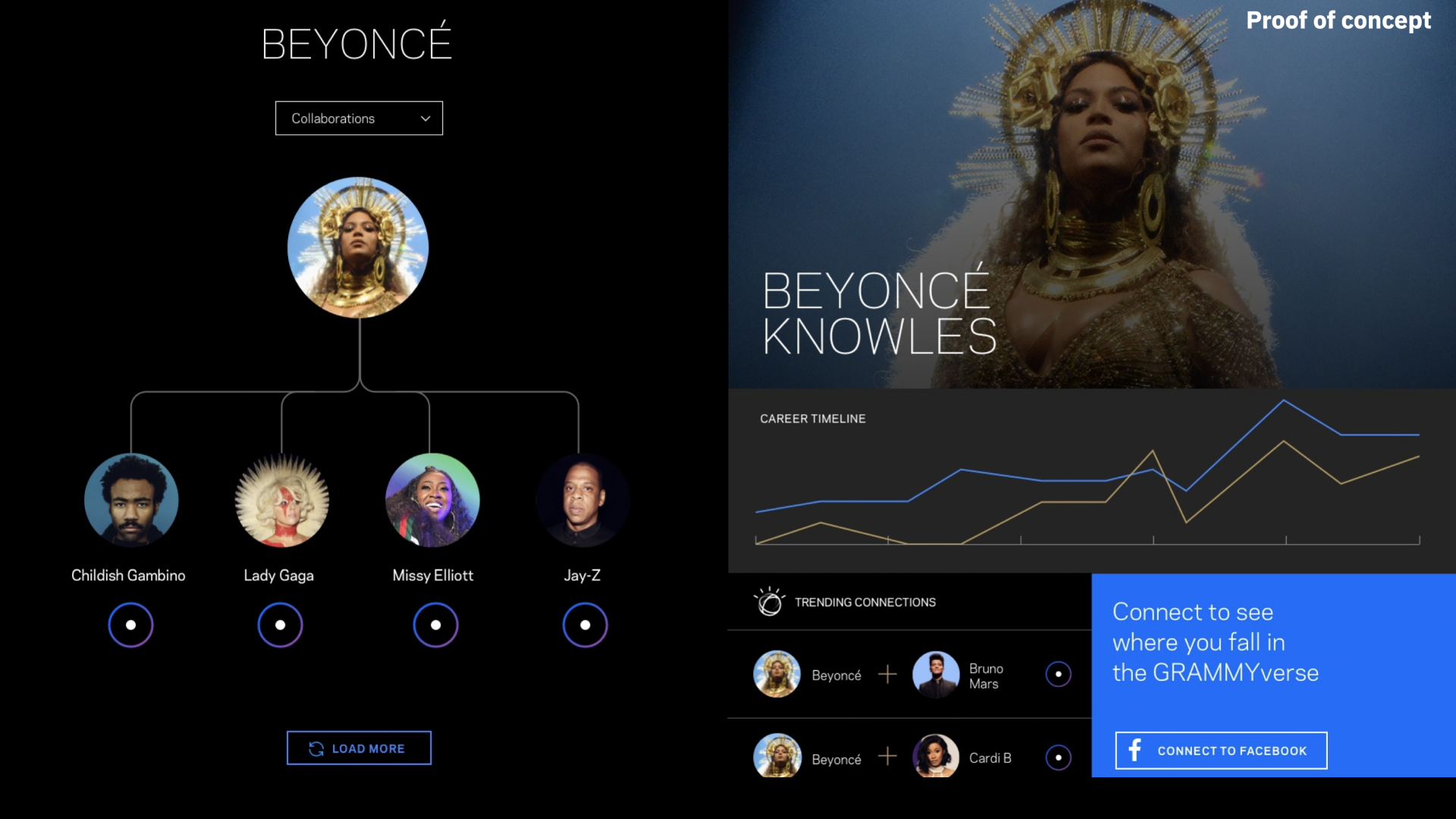Click the Jay-Z name label
Viewport: 1456px width, 819px height.
point(582,576)
